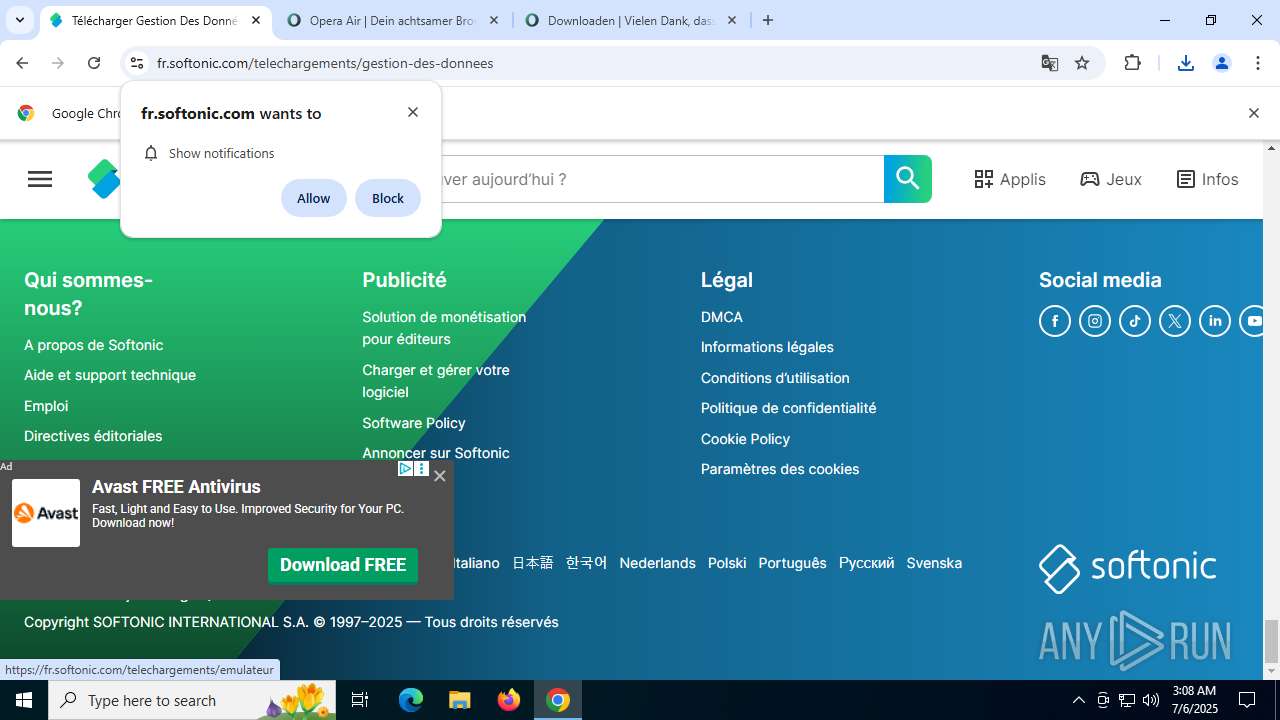The width and height of the screenshot is (1280, 720).
Task: Switch site language to Svenska
Action: pyautogui.click(x=934, y=563)
